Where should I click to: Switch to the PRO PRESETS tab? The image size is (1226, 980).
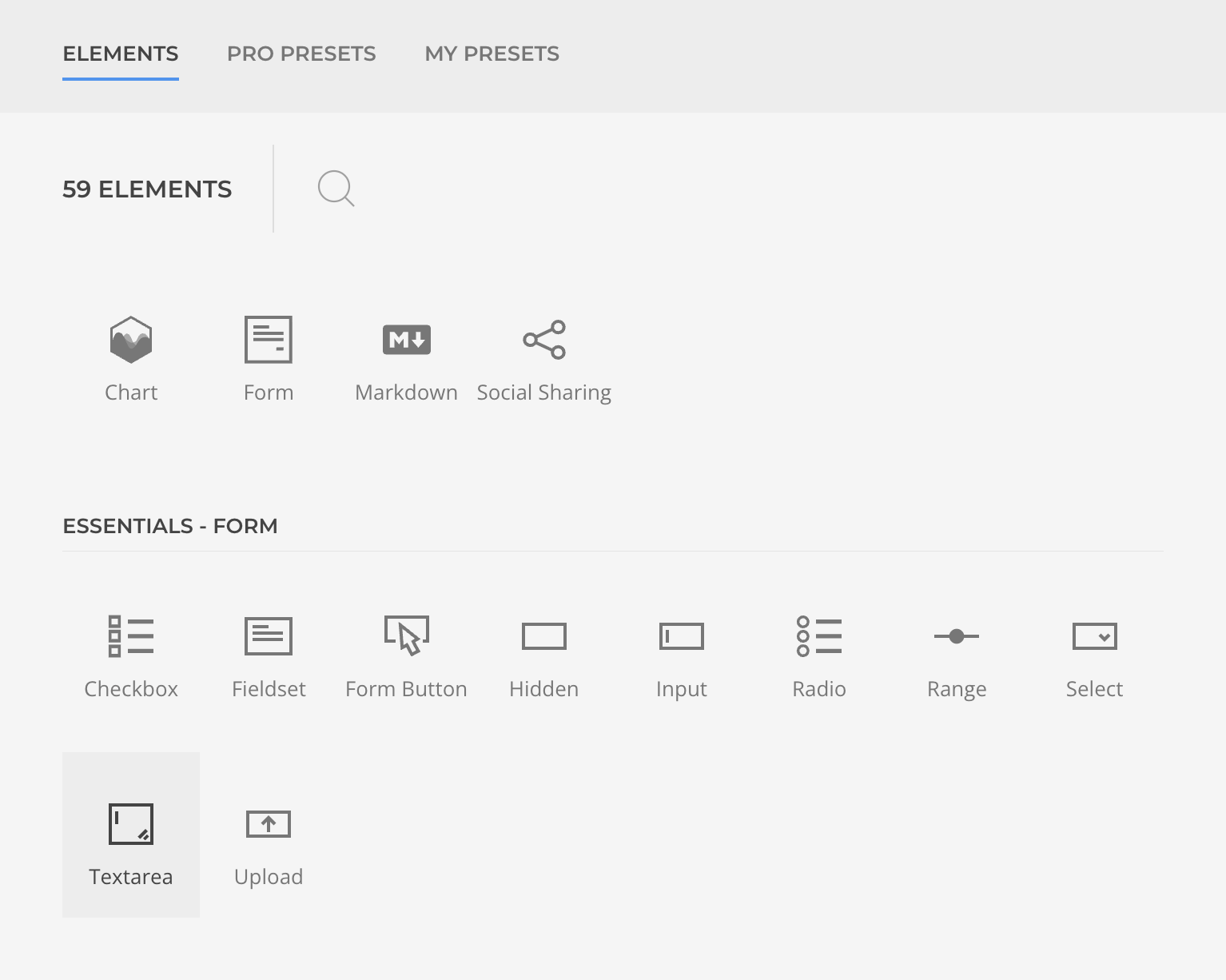(301, 54)
